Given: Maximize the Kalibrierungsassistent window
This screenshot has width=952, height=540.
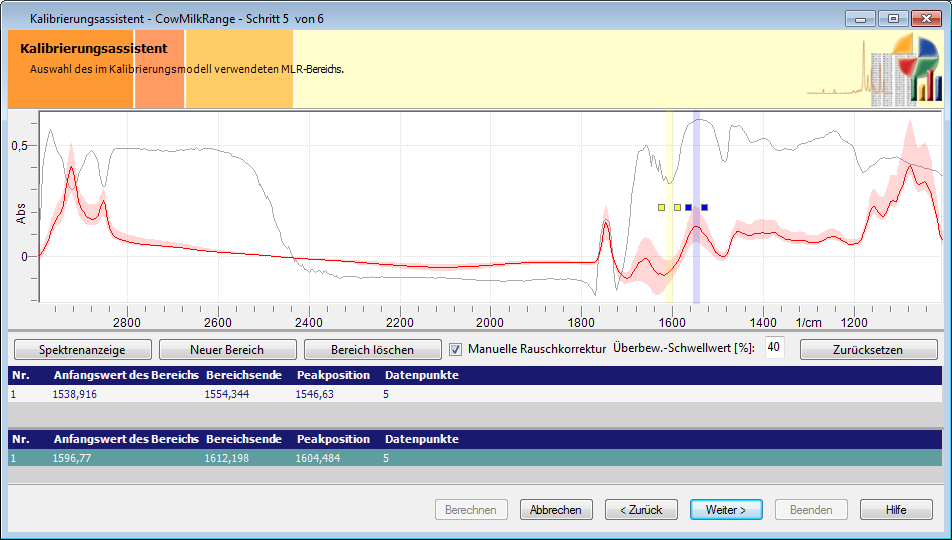Looking at the screenshot, I should pos(893,18).
